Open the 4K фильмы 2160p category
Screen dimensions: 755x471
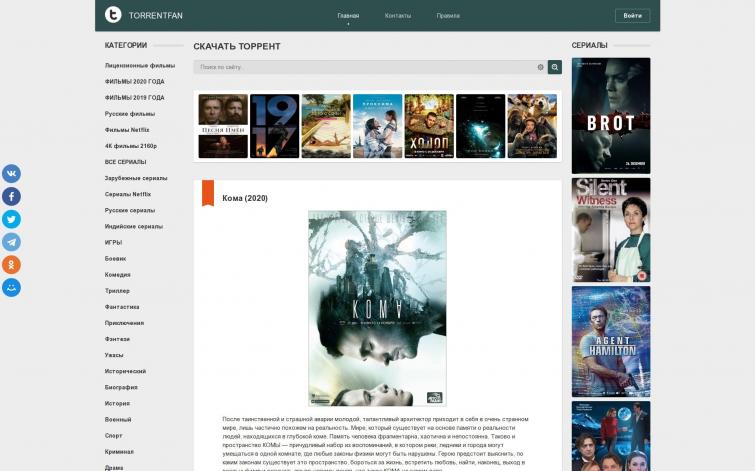(130, 146)
